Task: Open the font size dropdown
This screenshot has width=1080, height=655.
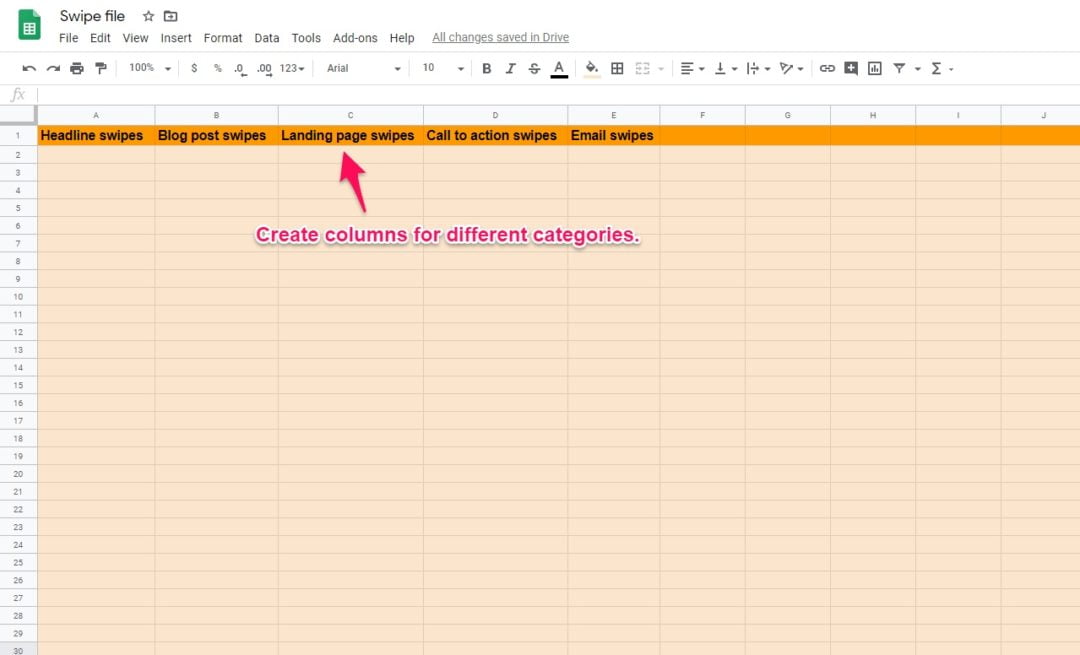Action: (440, 68)
